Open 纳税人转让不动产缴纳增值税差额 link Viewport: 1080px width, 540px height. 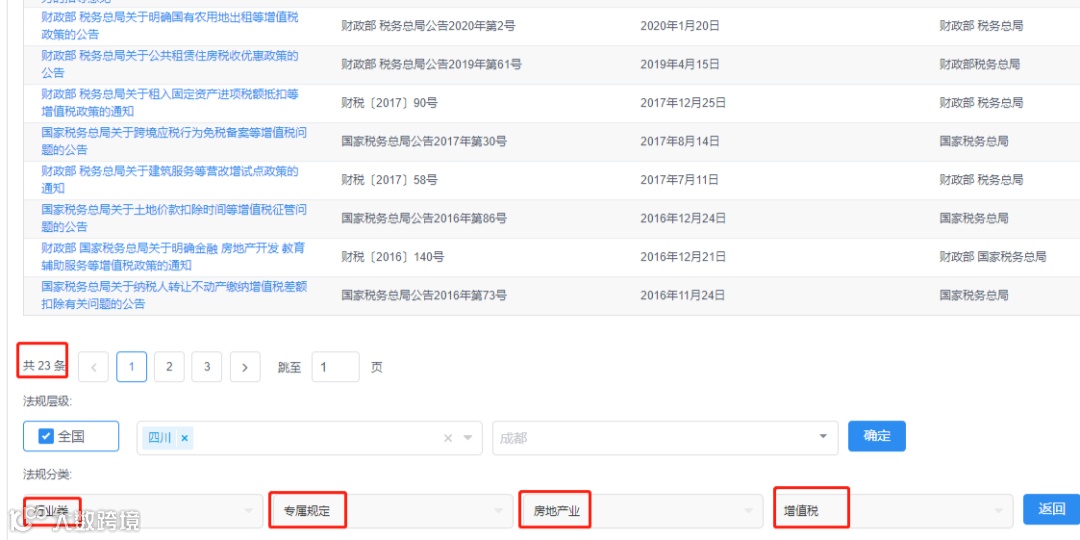tap(174, 295)
